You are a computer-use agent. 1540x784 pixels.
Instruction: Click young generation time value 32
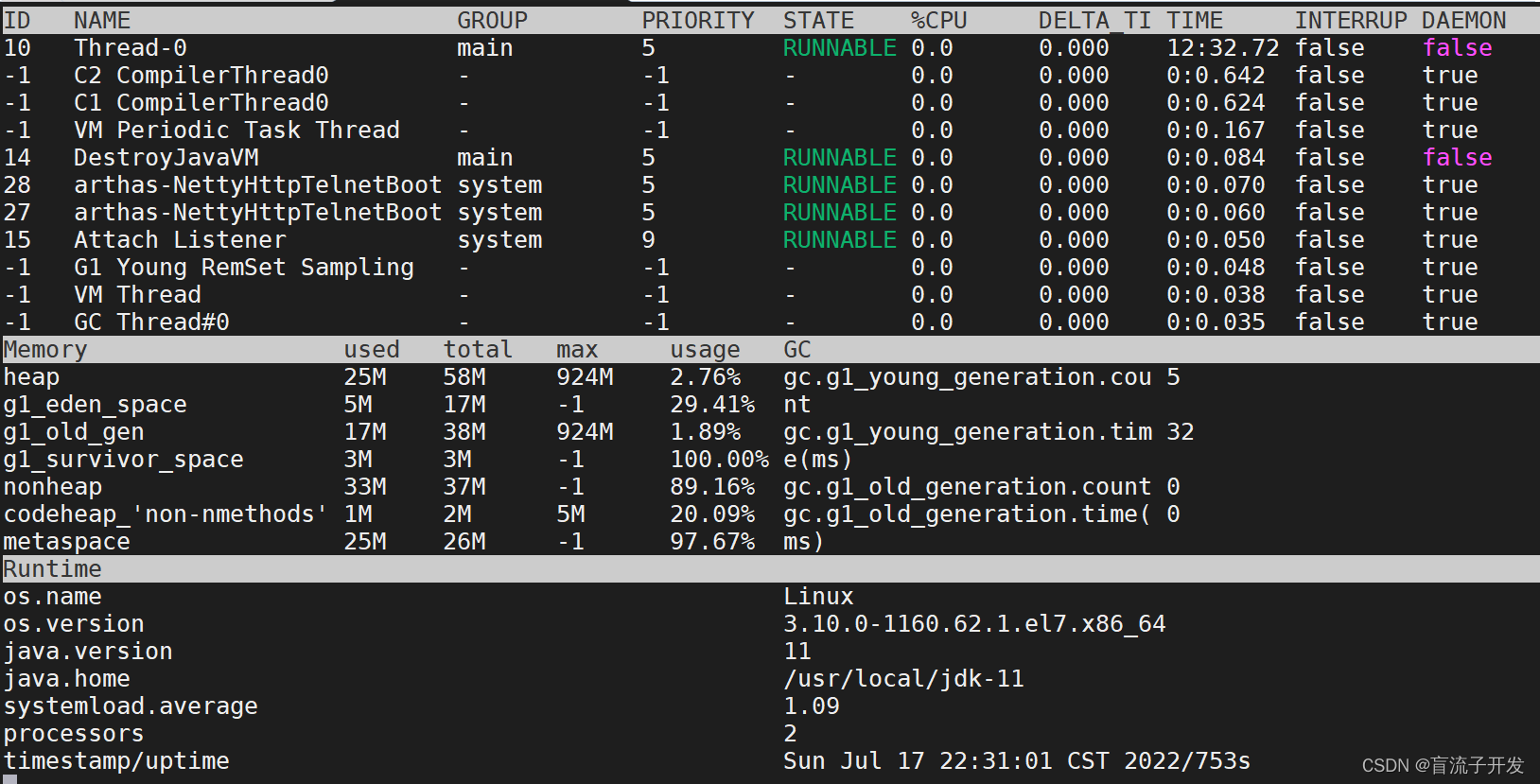[x=1180, y=431]
